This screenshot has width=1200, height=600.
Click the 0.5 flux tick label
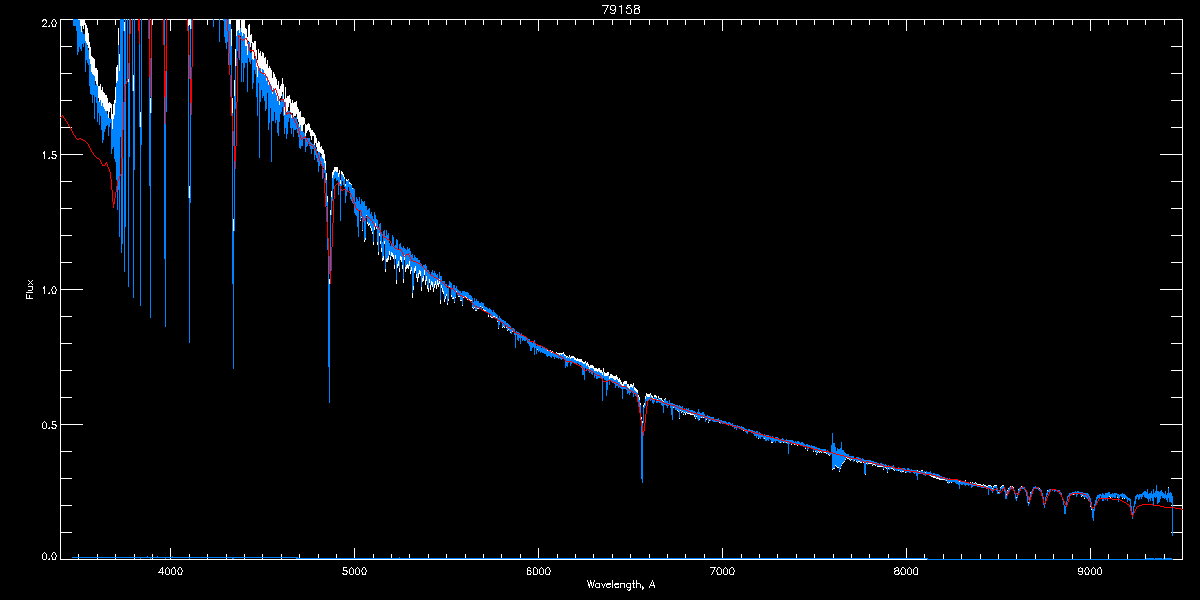(x=47, y=424)
